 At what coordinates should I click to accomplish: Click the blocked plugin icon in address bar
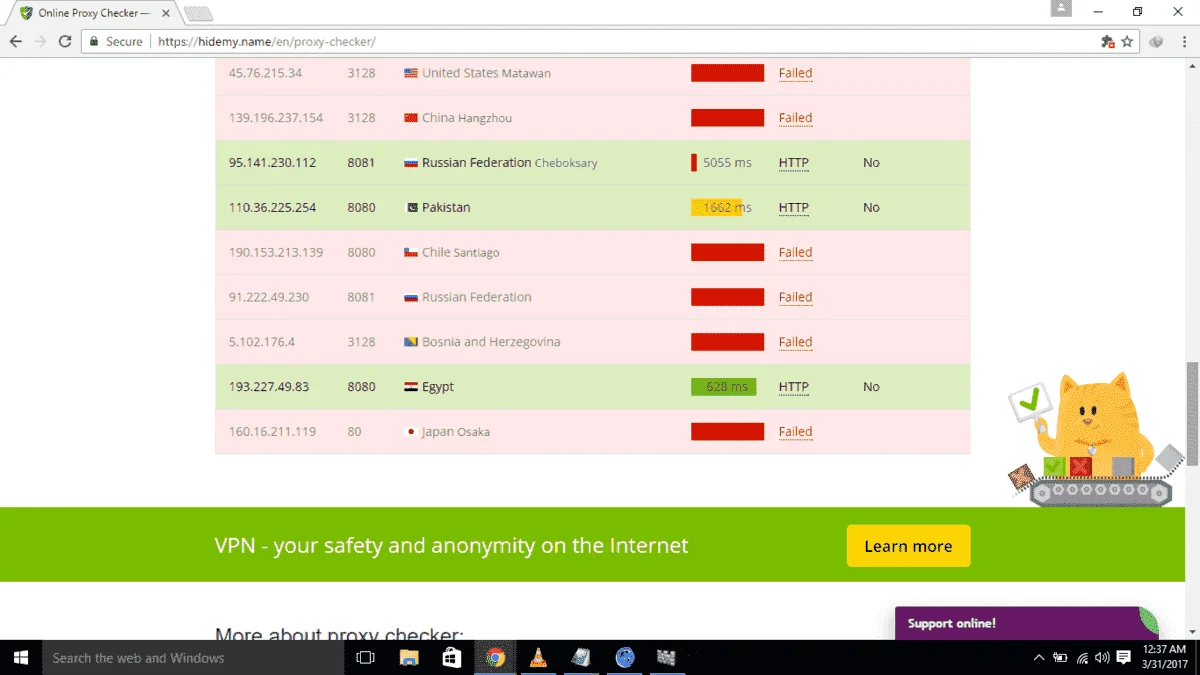pos(1107,42)
